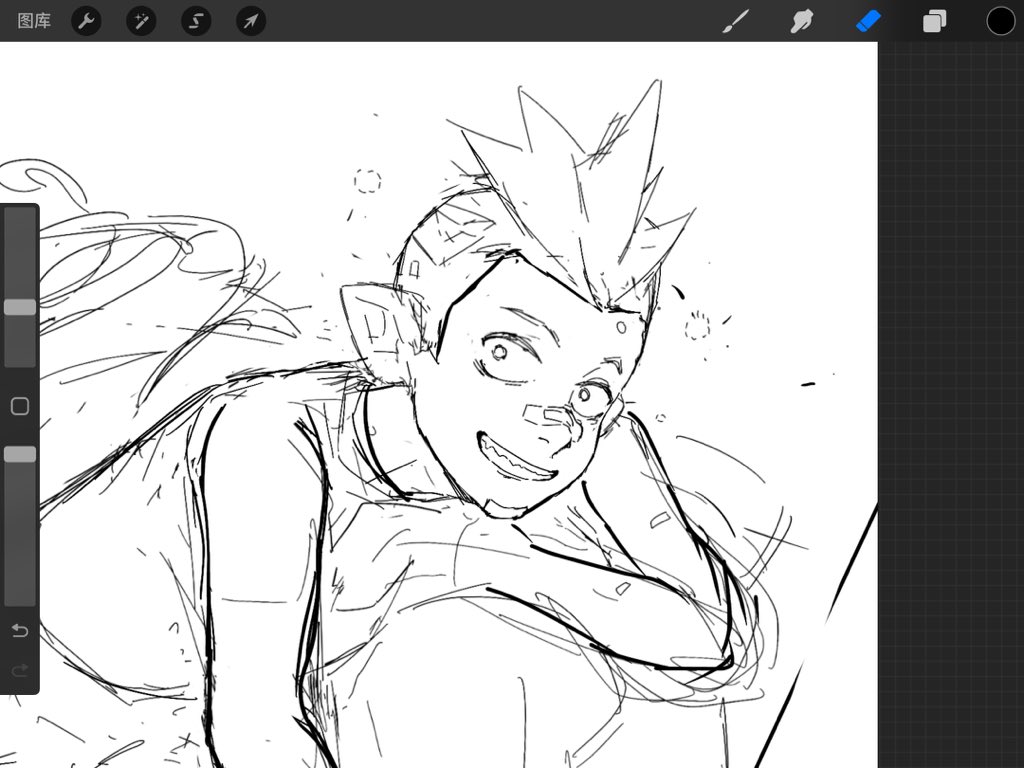Select the Brush tool
Viewport: 1024px width, 768px height.
[x=736, y=21]
